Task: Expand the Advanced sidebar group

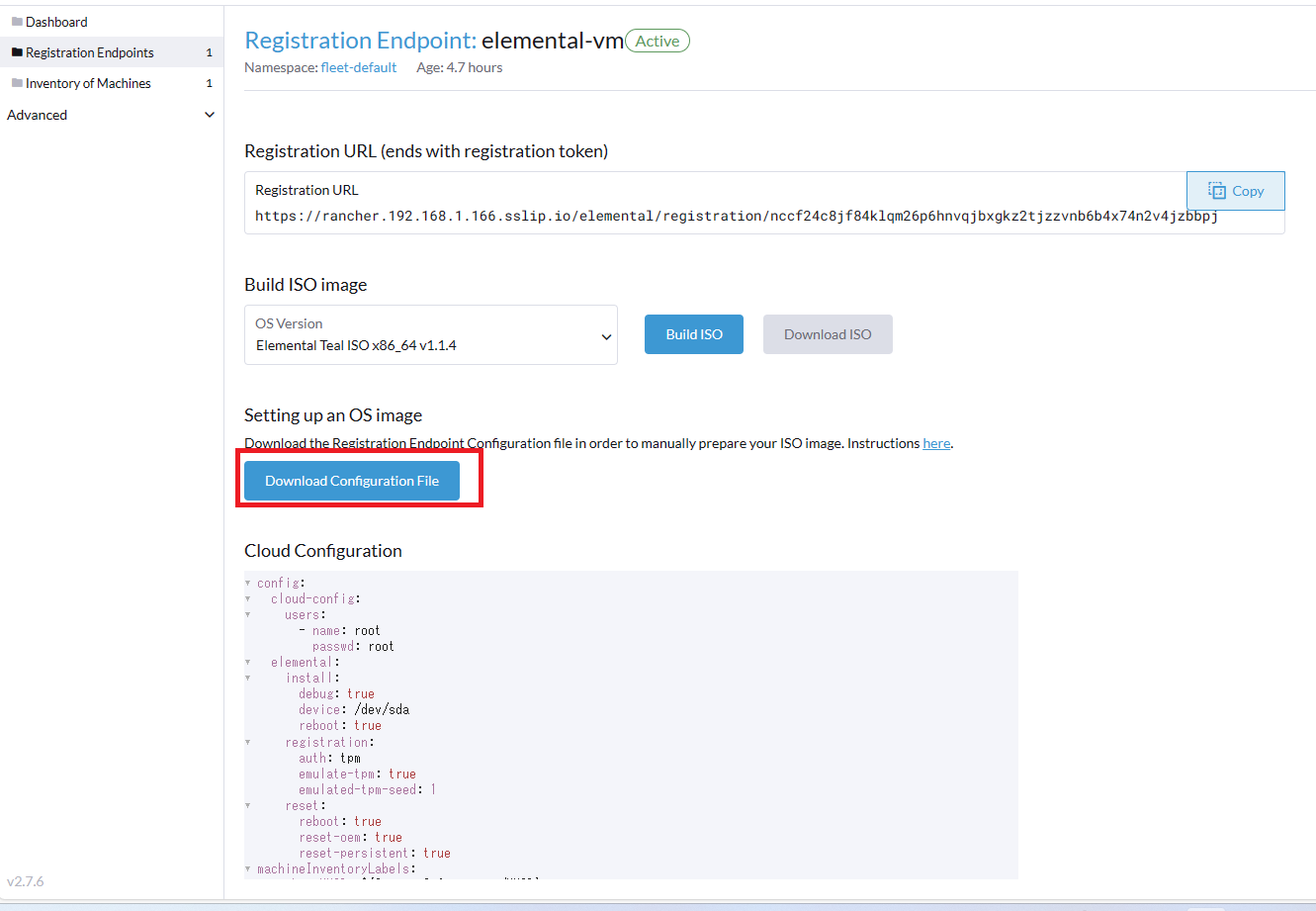Action: pyautogui.click(x=111, y=115)
